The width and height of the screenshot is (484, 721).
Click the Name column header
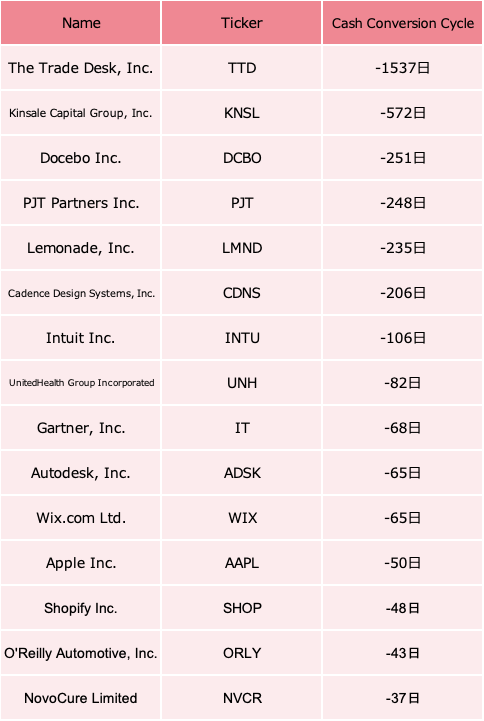[x=80, y=23]
